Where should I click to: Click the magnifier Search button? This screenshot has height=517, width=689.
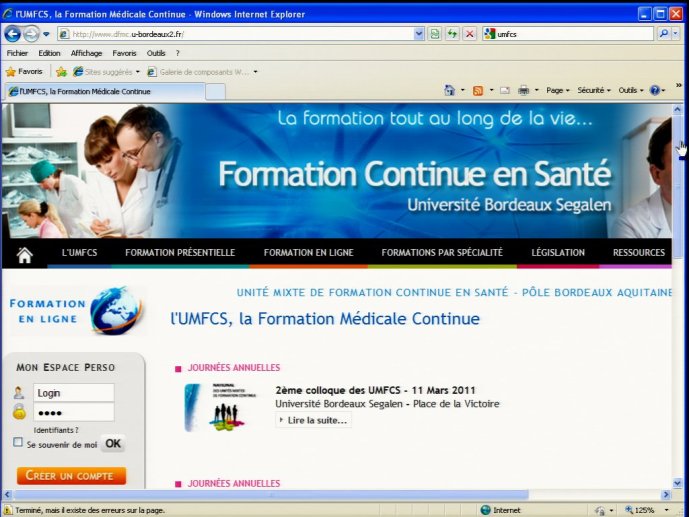click(664, 34)
